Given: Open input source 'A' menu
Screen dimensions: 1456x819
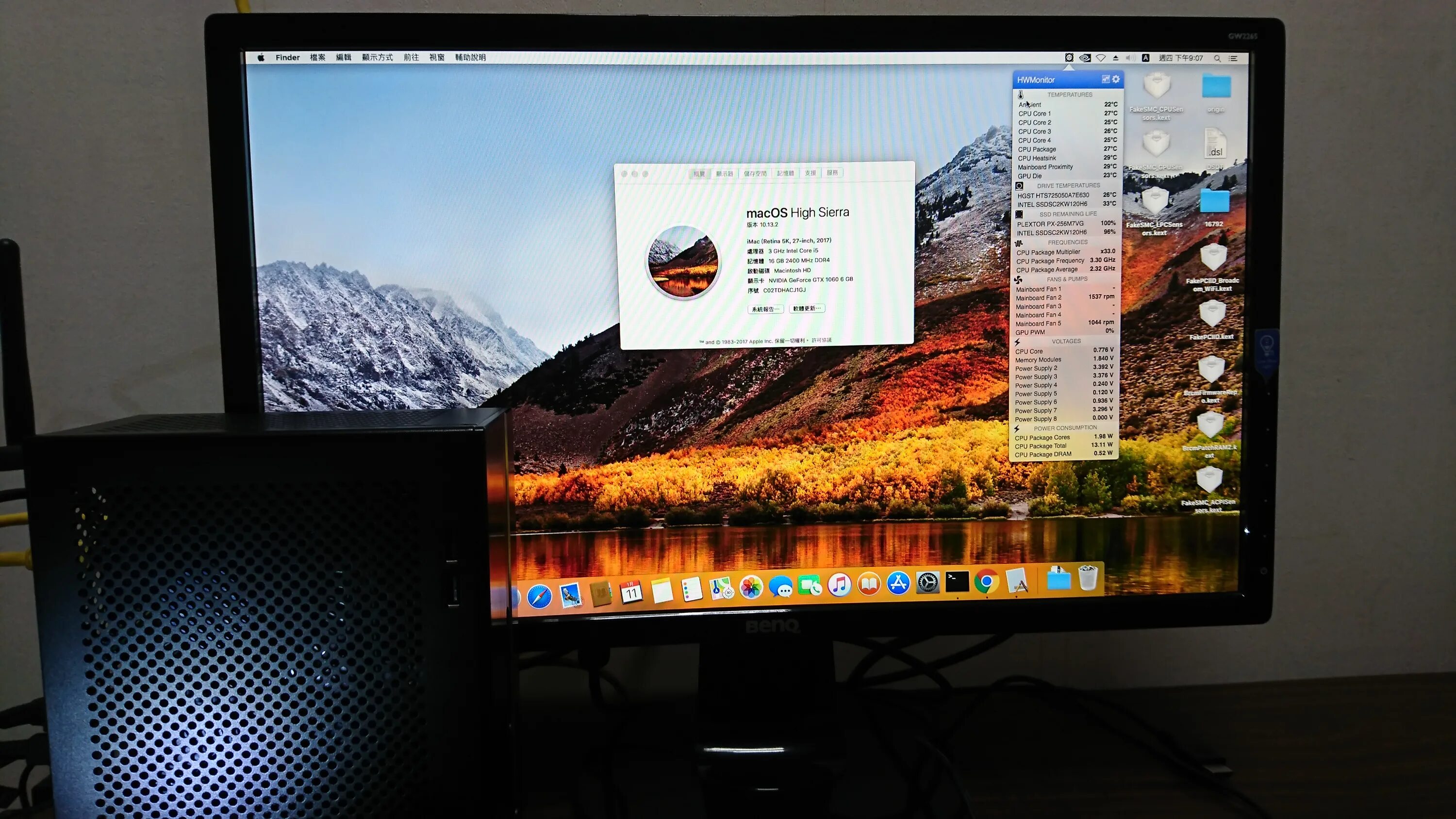Looking at the screenshot, I should click(1146, 58).
